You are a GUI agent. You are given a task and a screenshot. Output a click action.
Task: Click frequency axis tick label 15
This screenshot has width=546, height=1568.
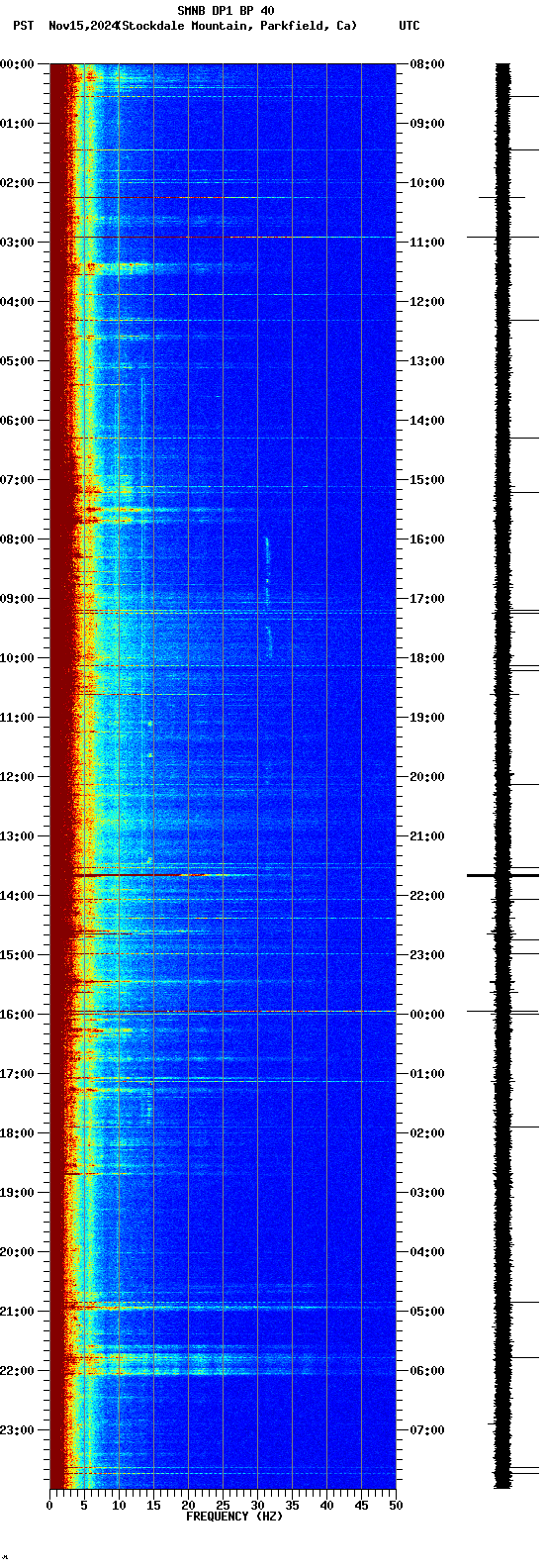153,1506
